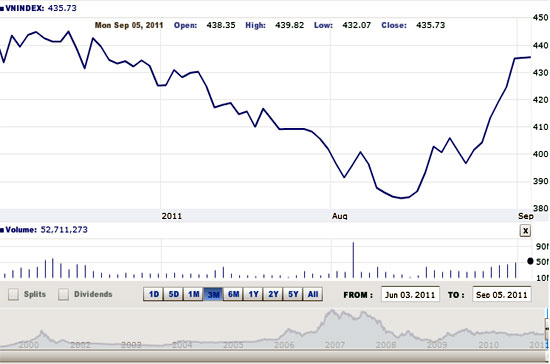Select the 2Y time range
The image size is (550, 364).
coord(273,294)
